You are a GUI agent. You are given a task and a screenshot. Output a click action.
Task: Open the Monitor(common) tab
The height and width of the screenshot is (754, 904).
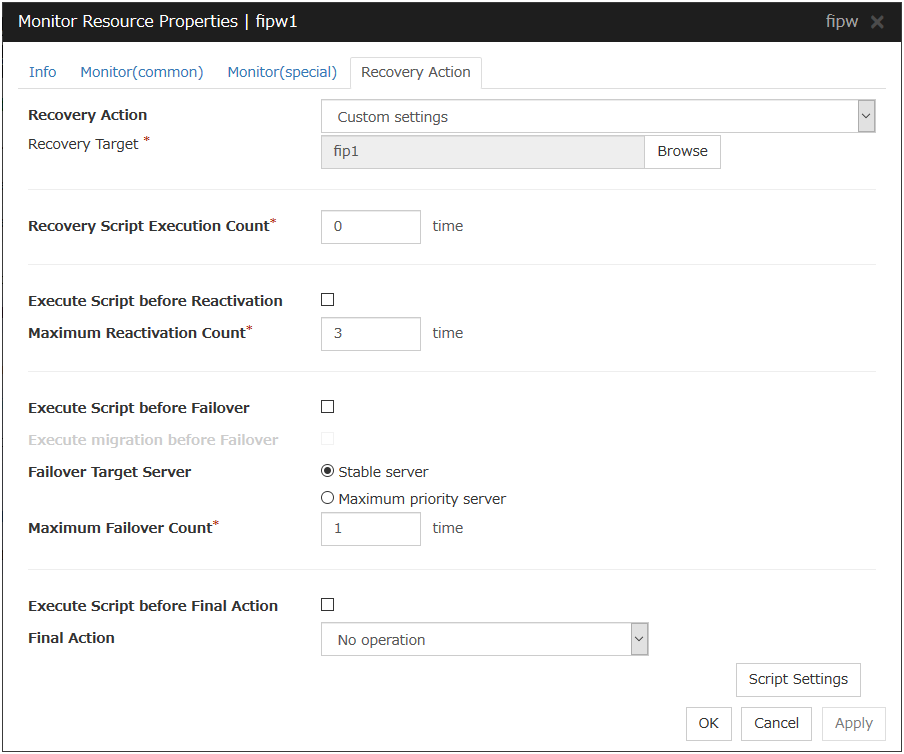click(x=142, y=72)
